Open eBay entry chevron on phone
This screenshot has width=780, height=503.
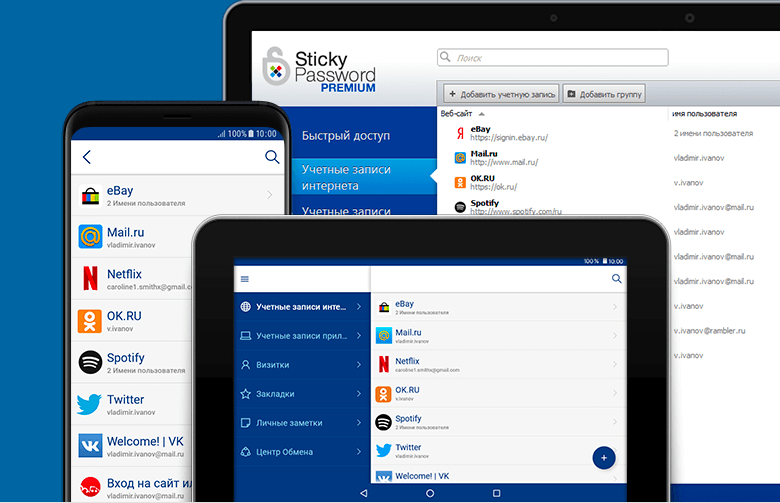(x=270, y=195)
